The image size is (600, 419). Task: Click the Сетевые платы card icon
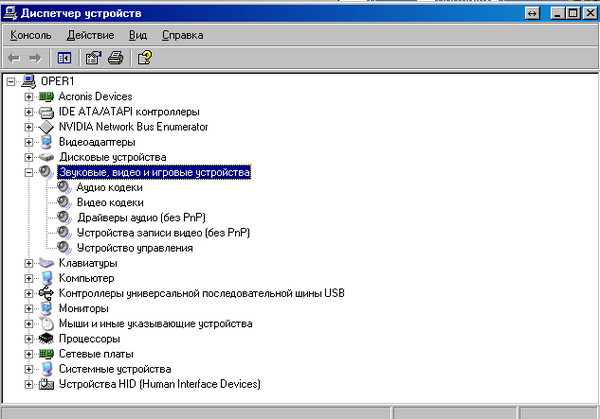click(x=46, y=354)
